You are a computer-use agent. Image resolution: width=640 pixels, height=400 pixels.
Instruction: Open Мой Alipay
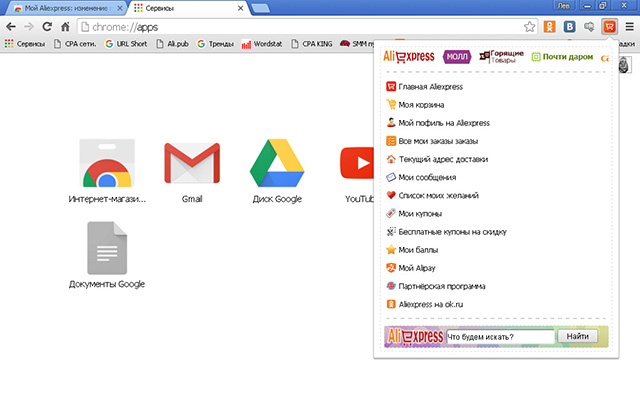(411, 268)
